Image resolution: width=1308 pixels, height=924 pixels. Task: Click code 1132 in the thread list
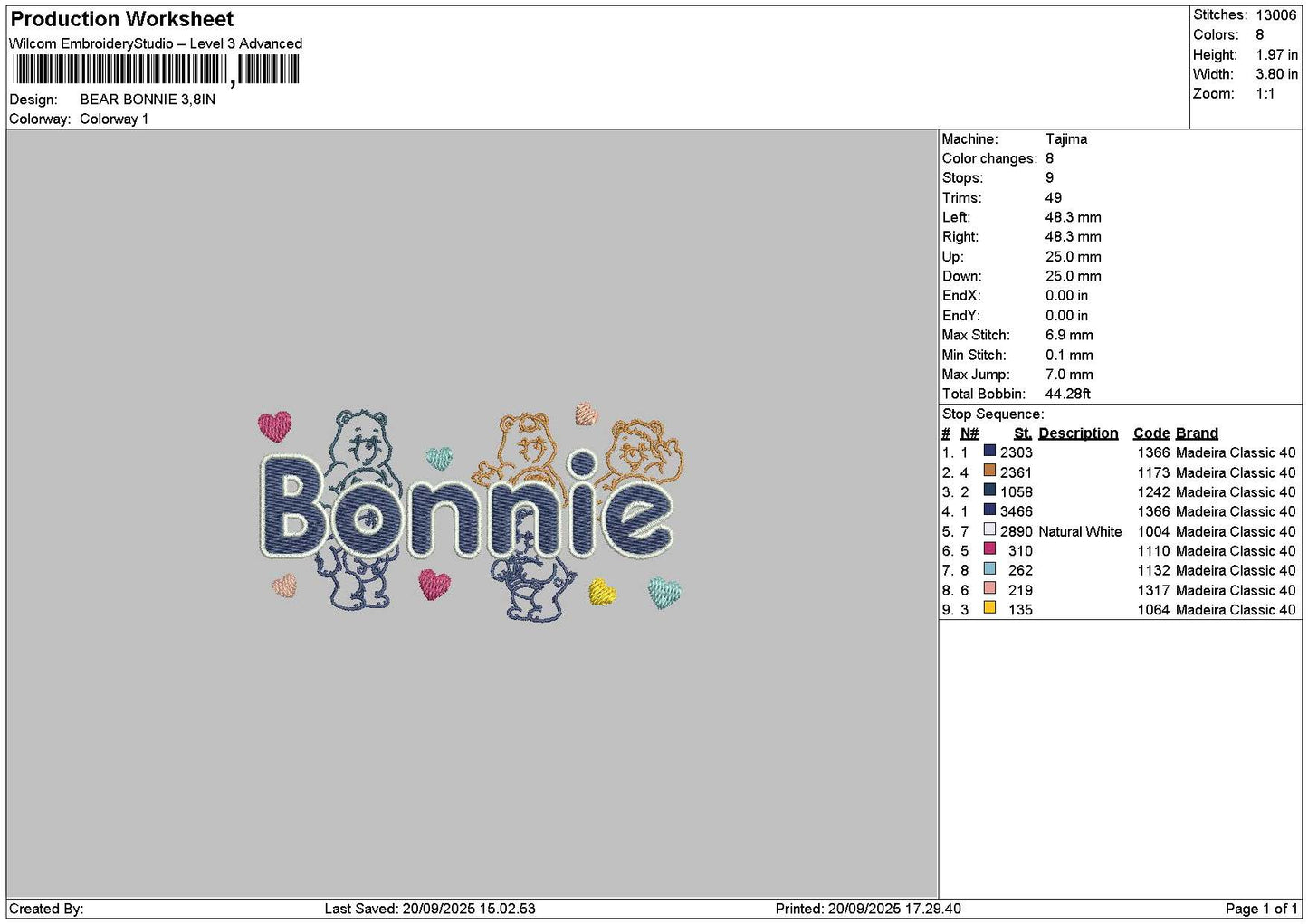1153,571
